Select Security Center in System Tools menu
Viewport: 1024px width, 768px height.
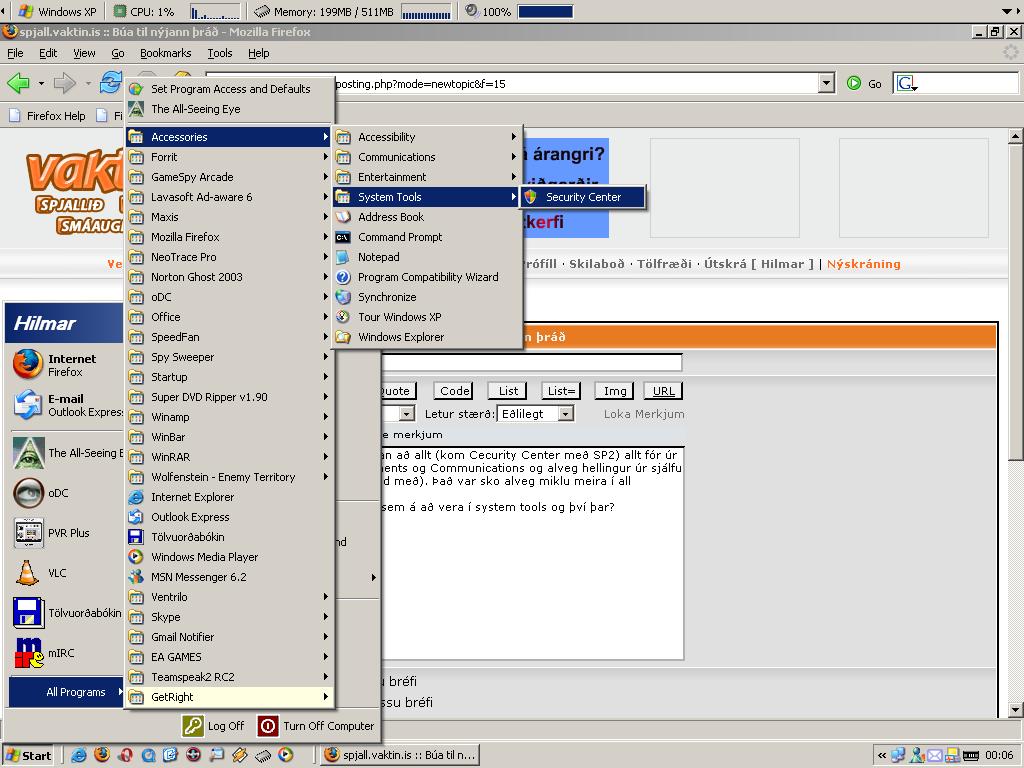coord(585,197)
